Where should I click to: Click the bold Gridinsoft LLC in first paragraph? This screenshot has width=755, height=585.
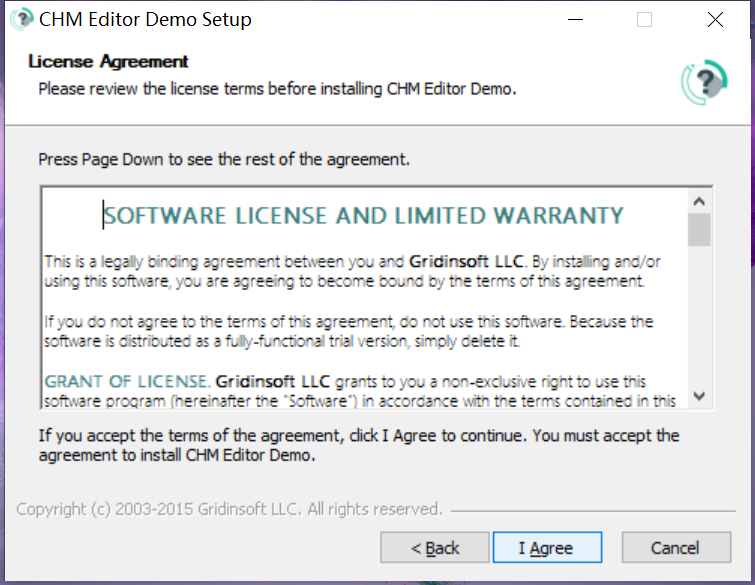pyautogui.click(x=466, y=261)
